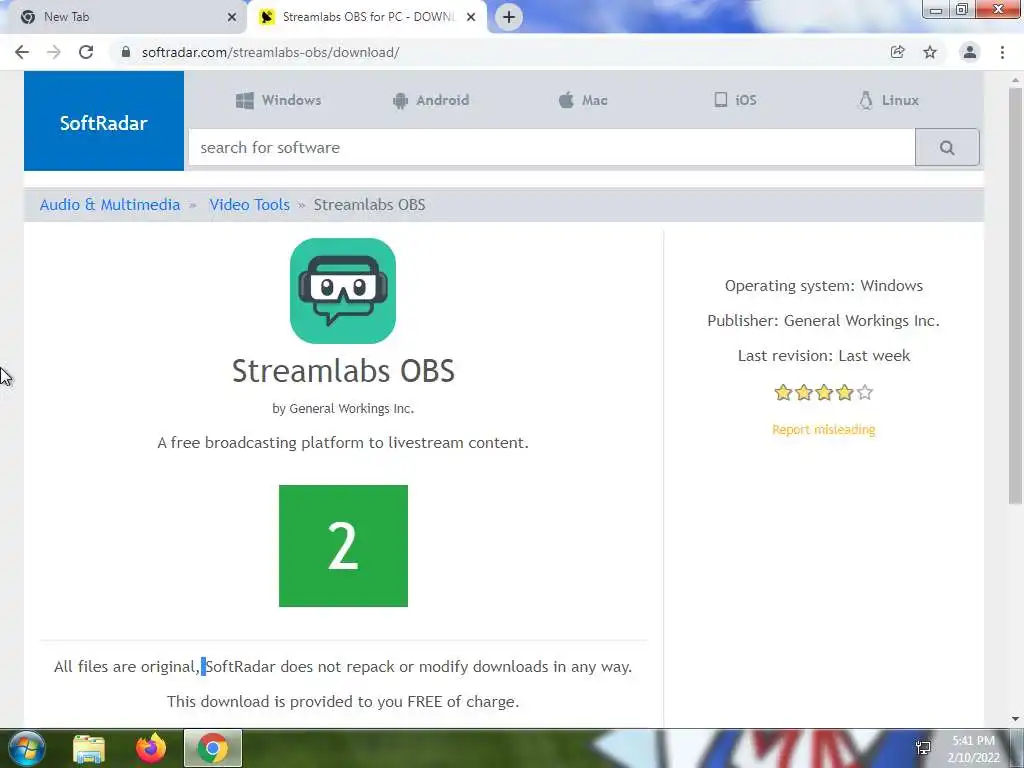Open the Linux category
Screen dimensions: 1024x768
click(889, 101)
